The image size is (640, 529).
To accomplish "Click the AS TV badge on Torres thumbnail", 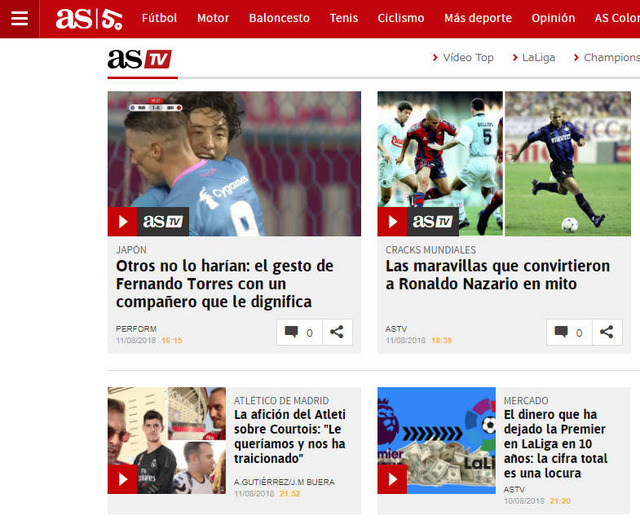I will tap(163, 222).
